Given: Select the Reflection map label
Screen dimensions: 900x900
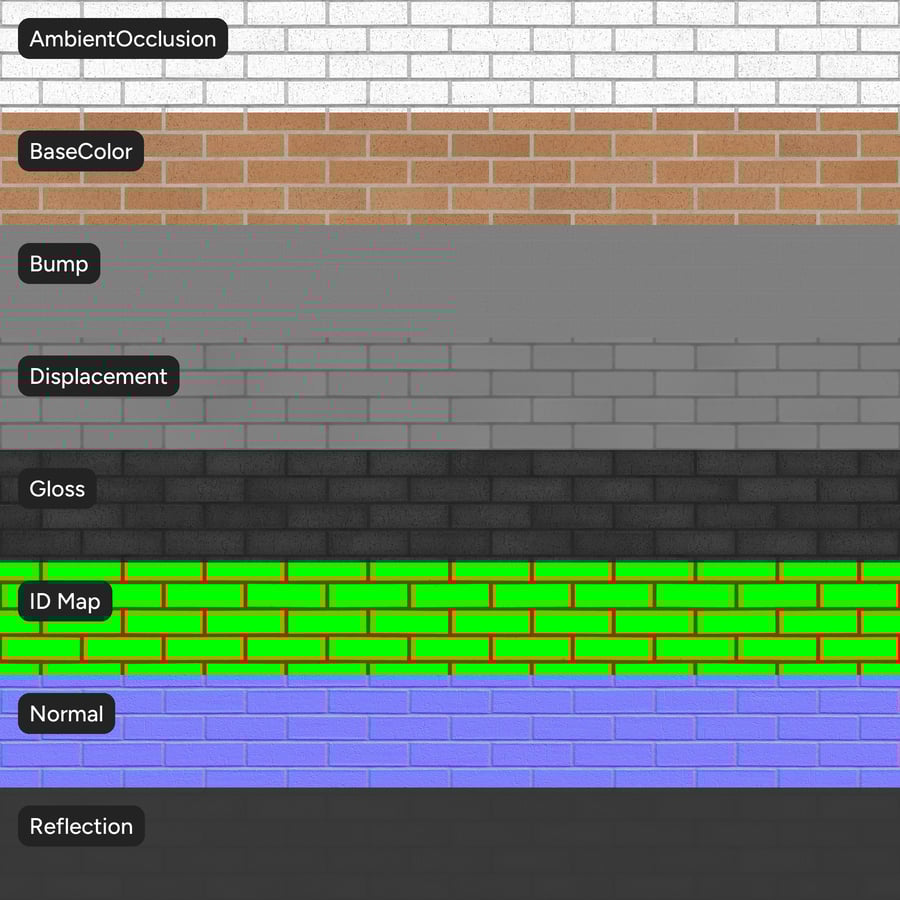Looking at the screenshot, I should click(81, 826).
